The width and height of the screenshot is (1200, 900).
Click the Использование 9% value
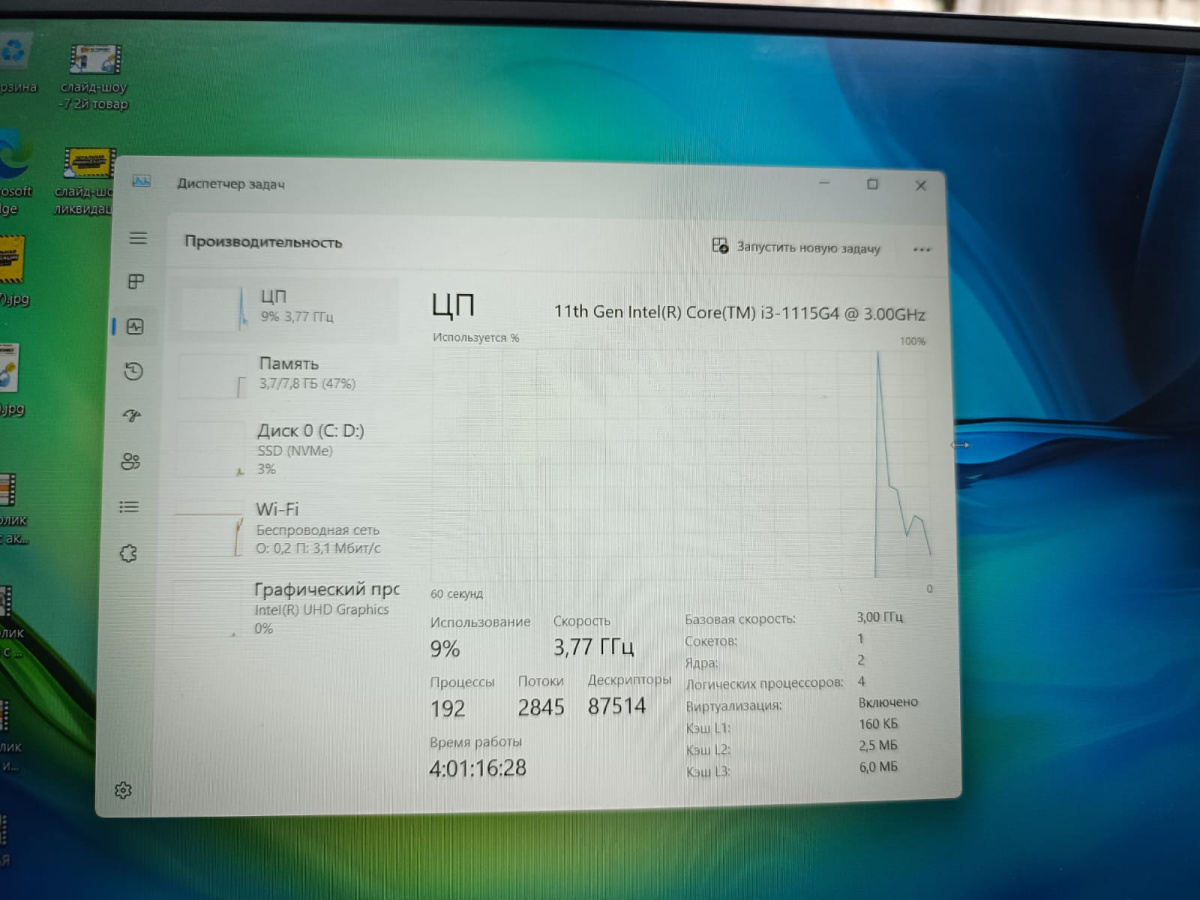click(x=446, y=649)
